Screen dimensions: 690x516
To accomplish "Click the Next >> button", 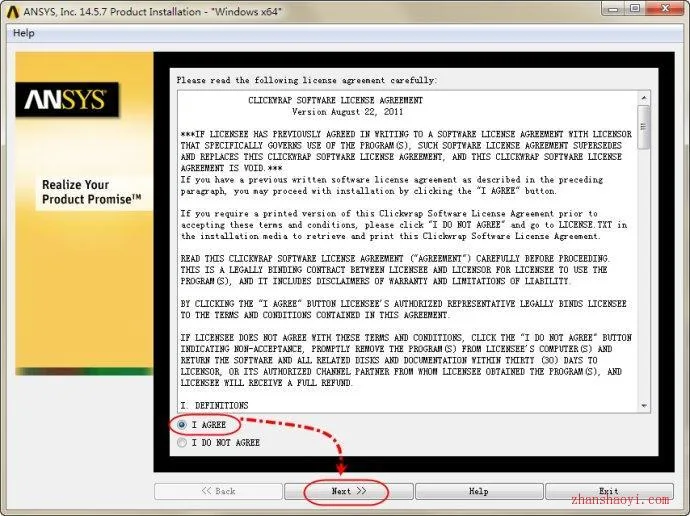I will (349, 491).
